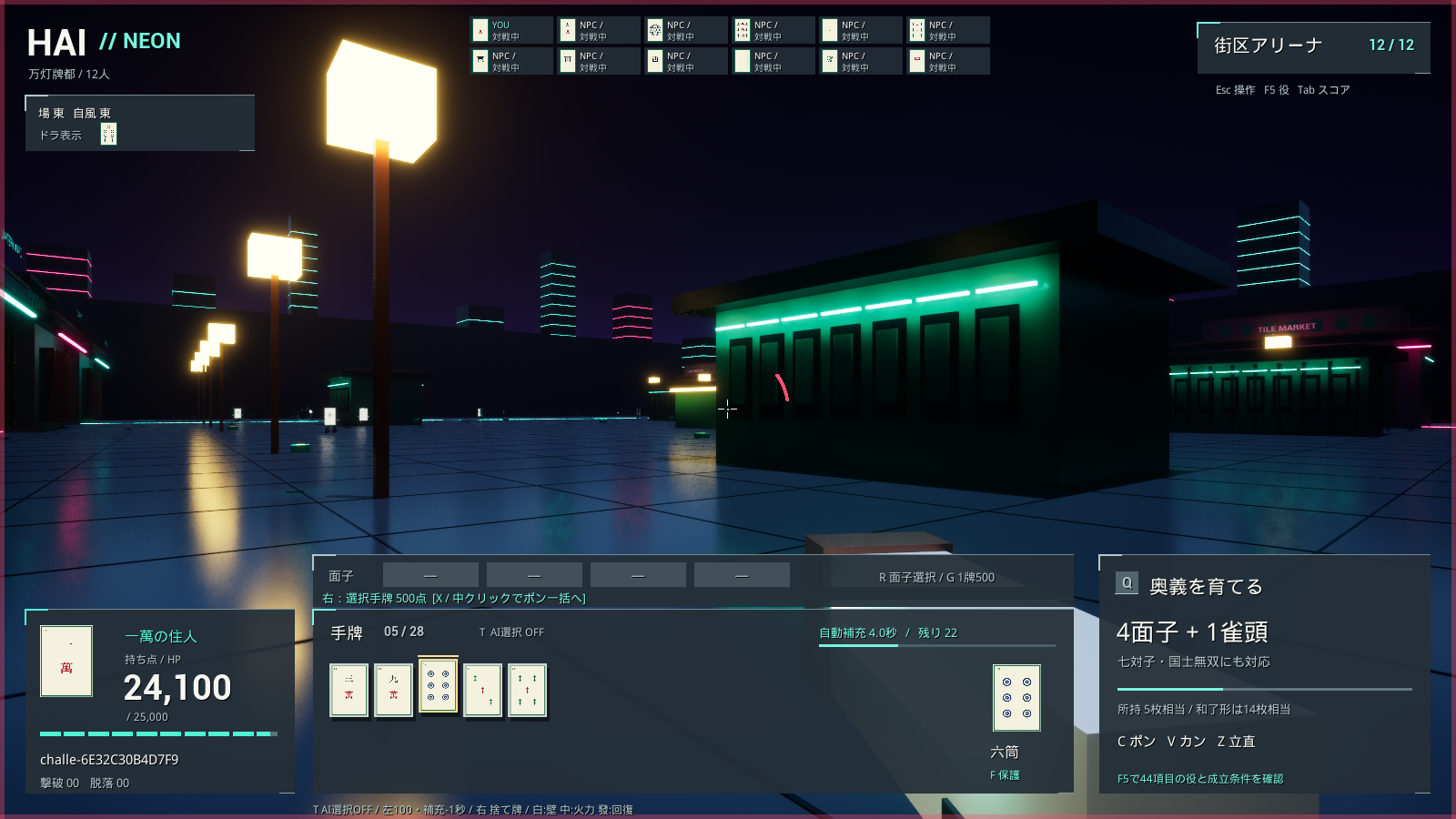The width and height of the screenshot is (1456, 819).
Task: Click the 萬 player avatar tile
Action: 66,661
